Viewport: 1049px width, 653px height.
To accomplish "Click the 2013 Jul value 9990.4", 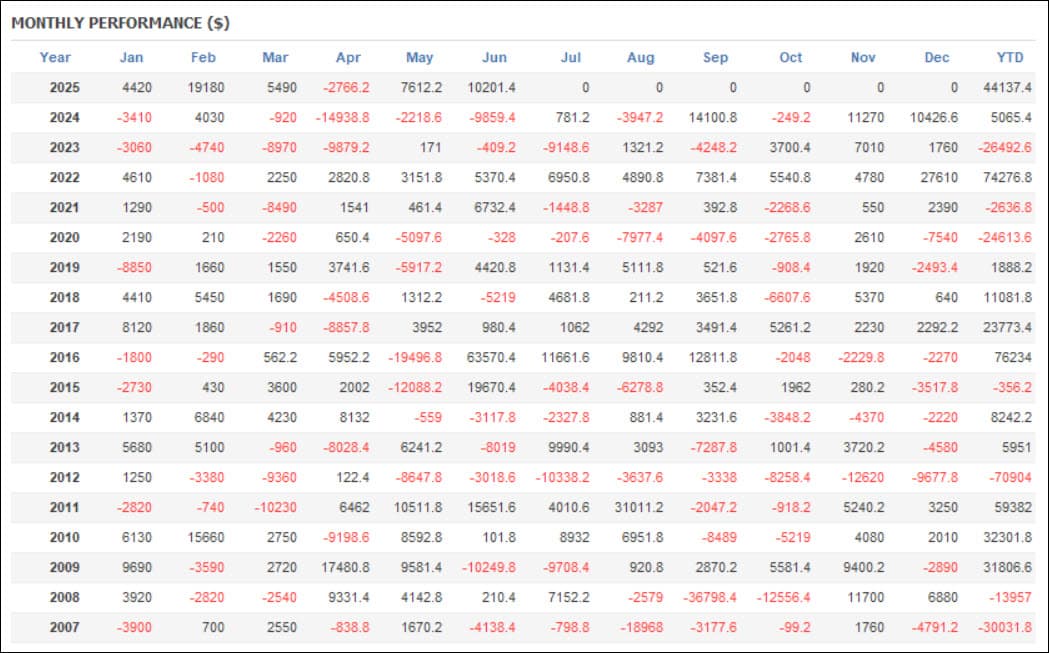I will pos(568,448).
